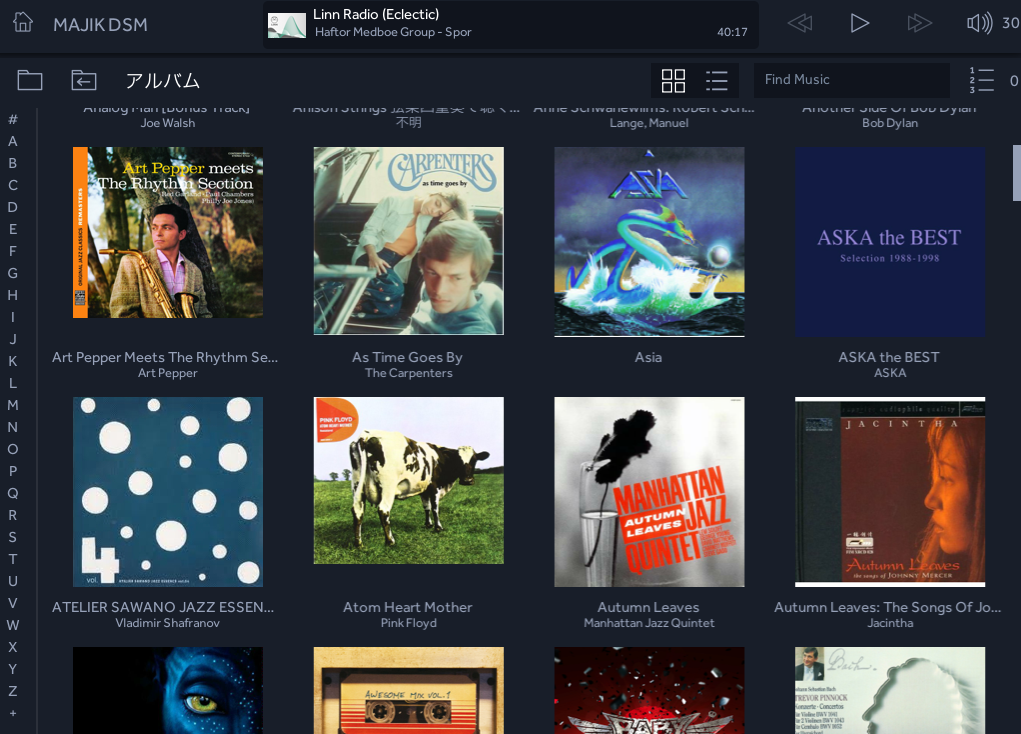
Task: Jump to albums starting with S
Action: pos(13,537)
